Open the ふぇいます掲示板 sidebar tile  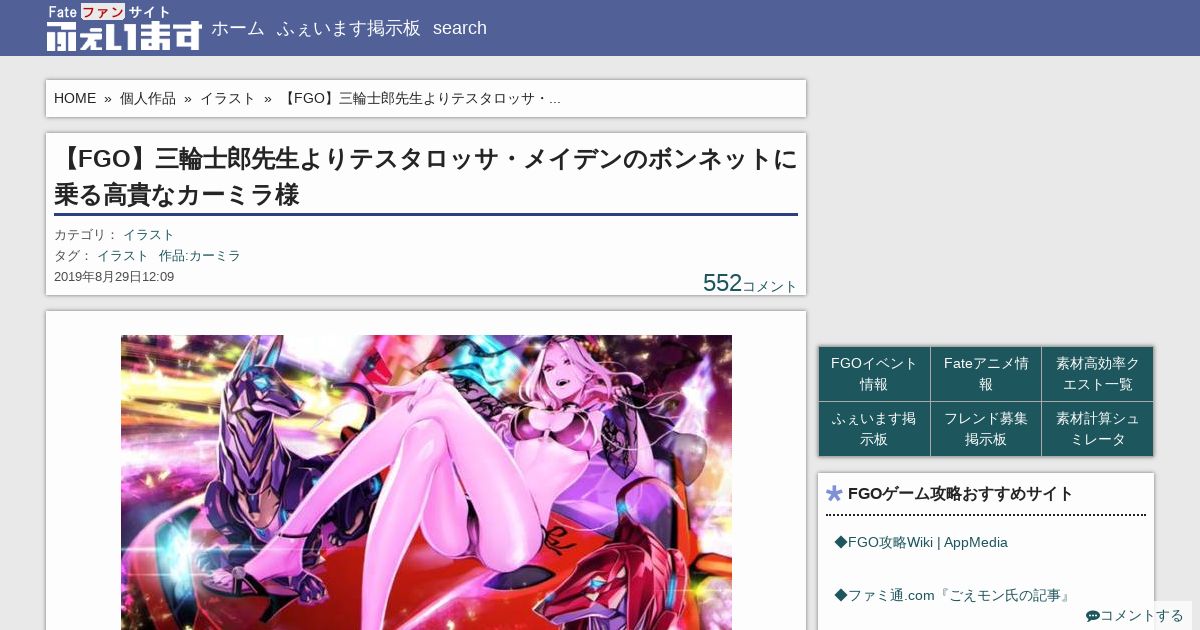(875, 429)
